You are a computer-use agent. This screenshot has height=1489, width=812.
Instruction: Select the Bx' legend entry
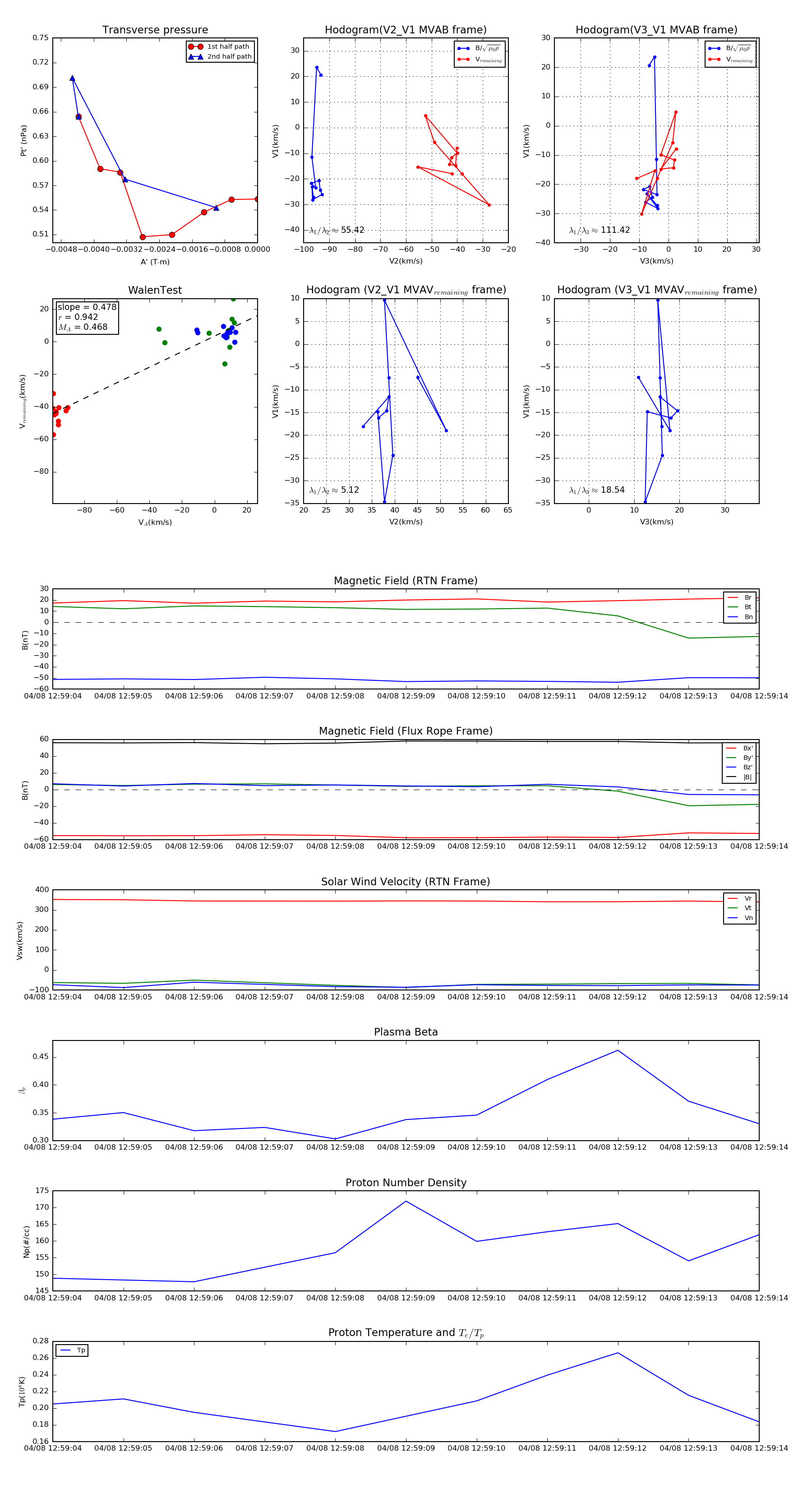click(739, 748)
